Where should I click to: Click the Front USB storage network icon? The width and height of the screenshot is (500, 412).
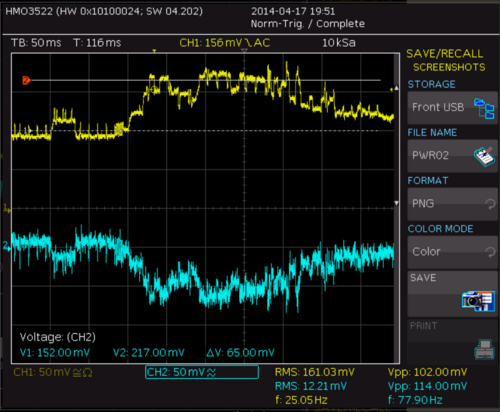484,108
